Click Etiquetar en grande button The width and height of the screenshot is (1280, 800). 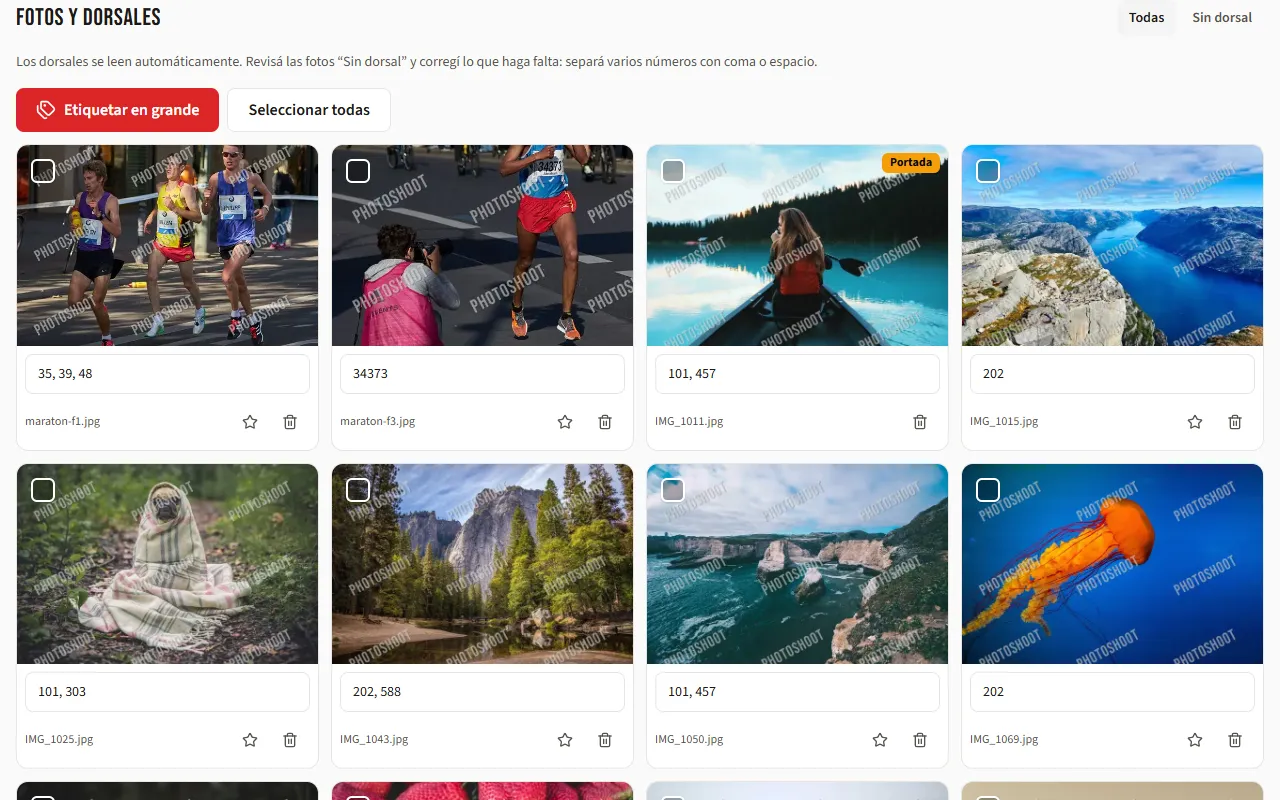pos(117,110)
